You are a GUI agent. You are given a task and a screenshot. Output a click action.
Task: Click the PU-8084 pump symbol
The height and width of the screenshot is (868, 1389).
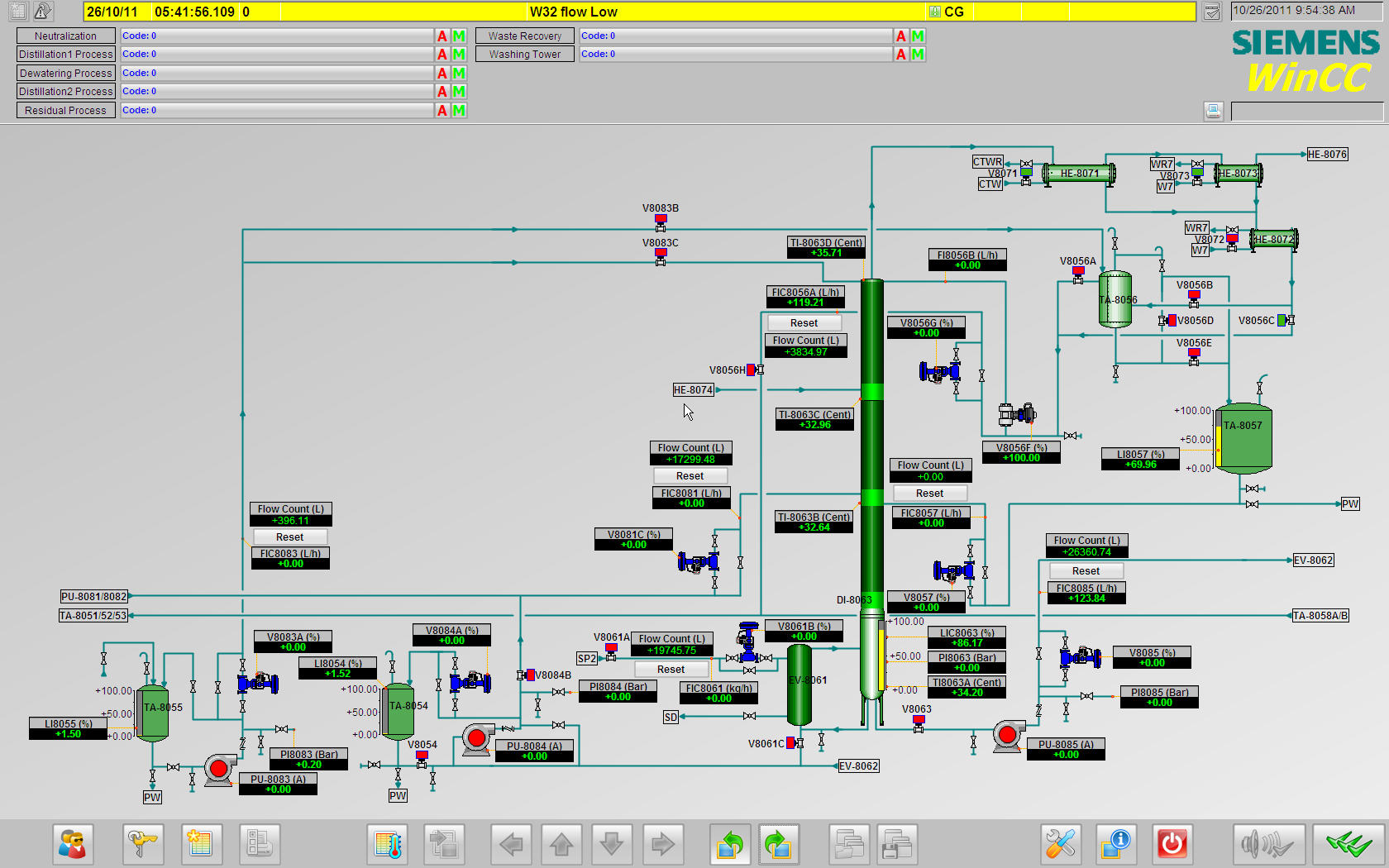(x=477, y=738)
